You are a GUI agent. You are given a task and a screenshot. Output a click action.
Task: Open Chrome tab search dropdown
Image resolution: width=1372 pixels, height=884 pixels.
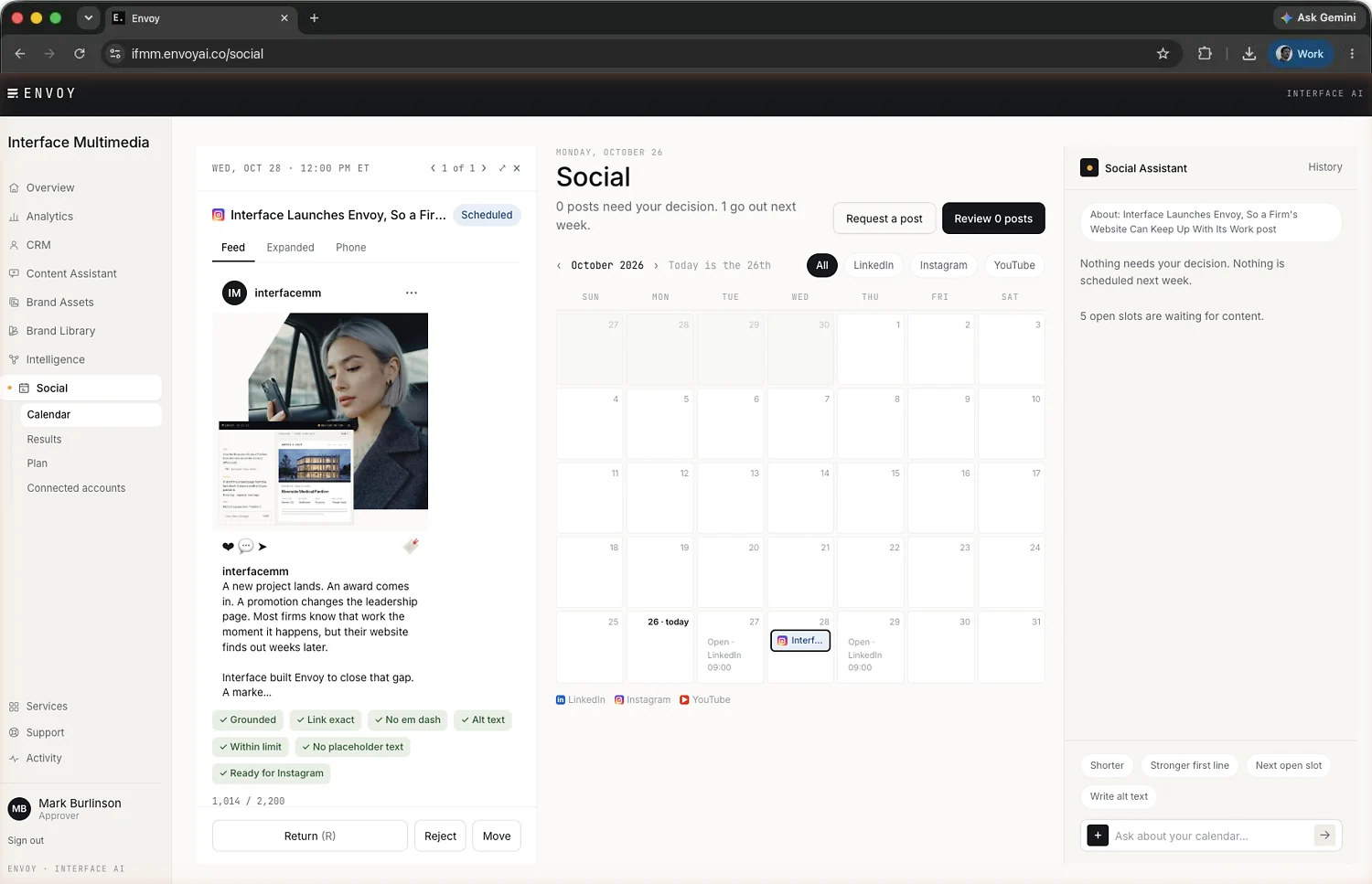point(88,17)
